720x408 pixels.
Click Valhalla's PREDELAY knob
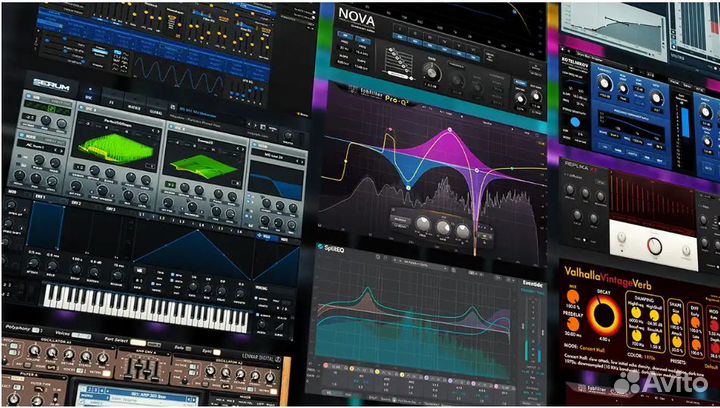tap(574, 324)
